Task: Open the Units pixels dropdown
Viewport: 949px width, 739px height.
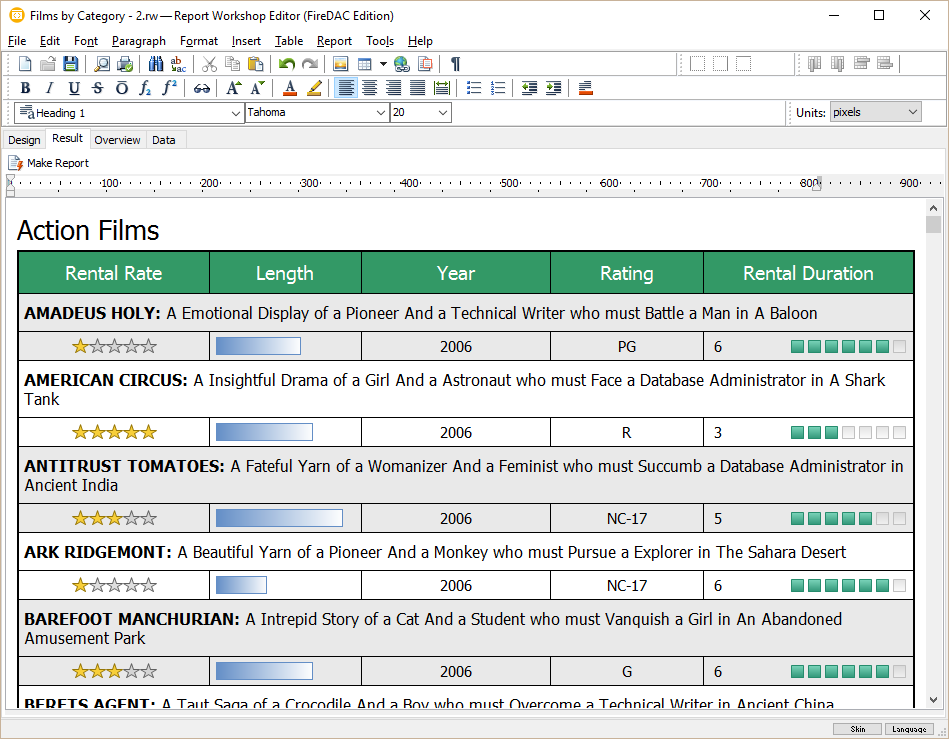Action: coord(912,113)
